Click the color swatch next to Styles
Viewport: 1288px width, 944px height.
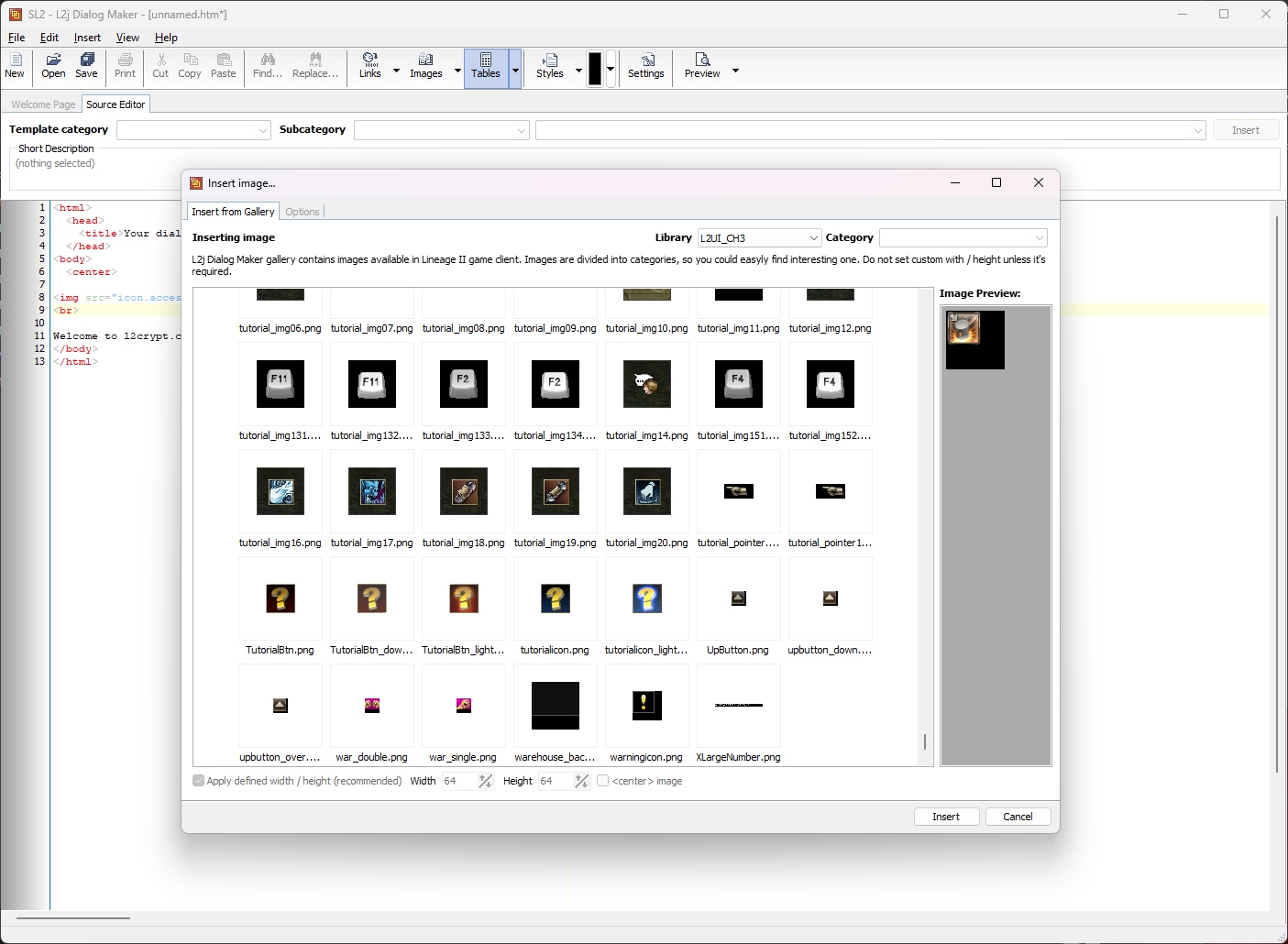coord(595,67)
